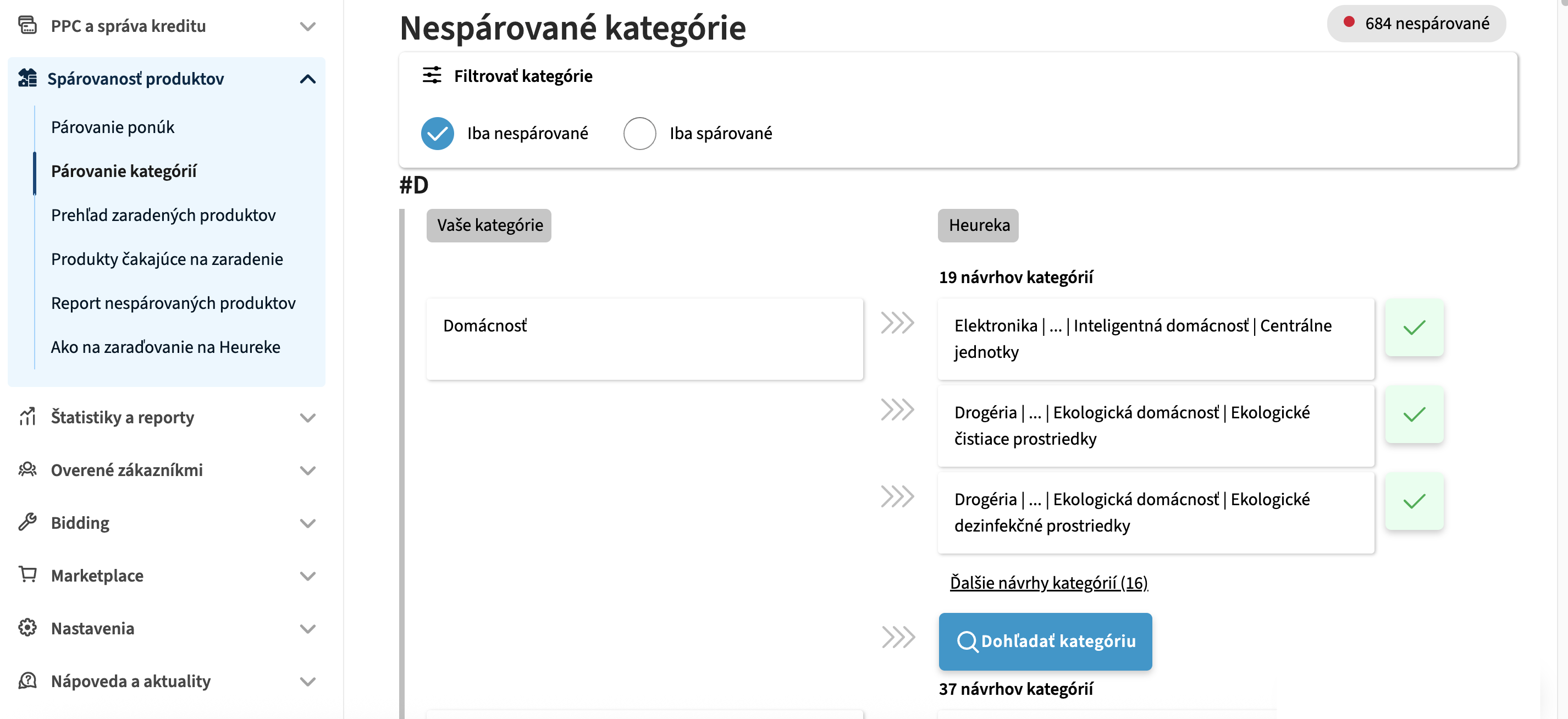Click the 684 nespárované badge
Image resolution: width=1568 pixels, height=719 pixels.
coord(1416,23)
